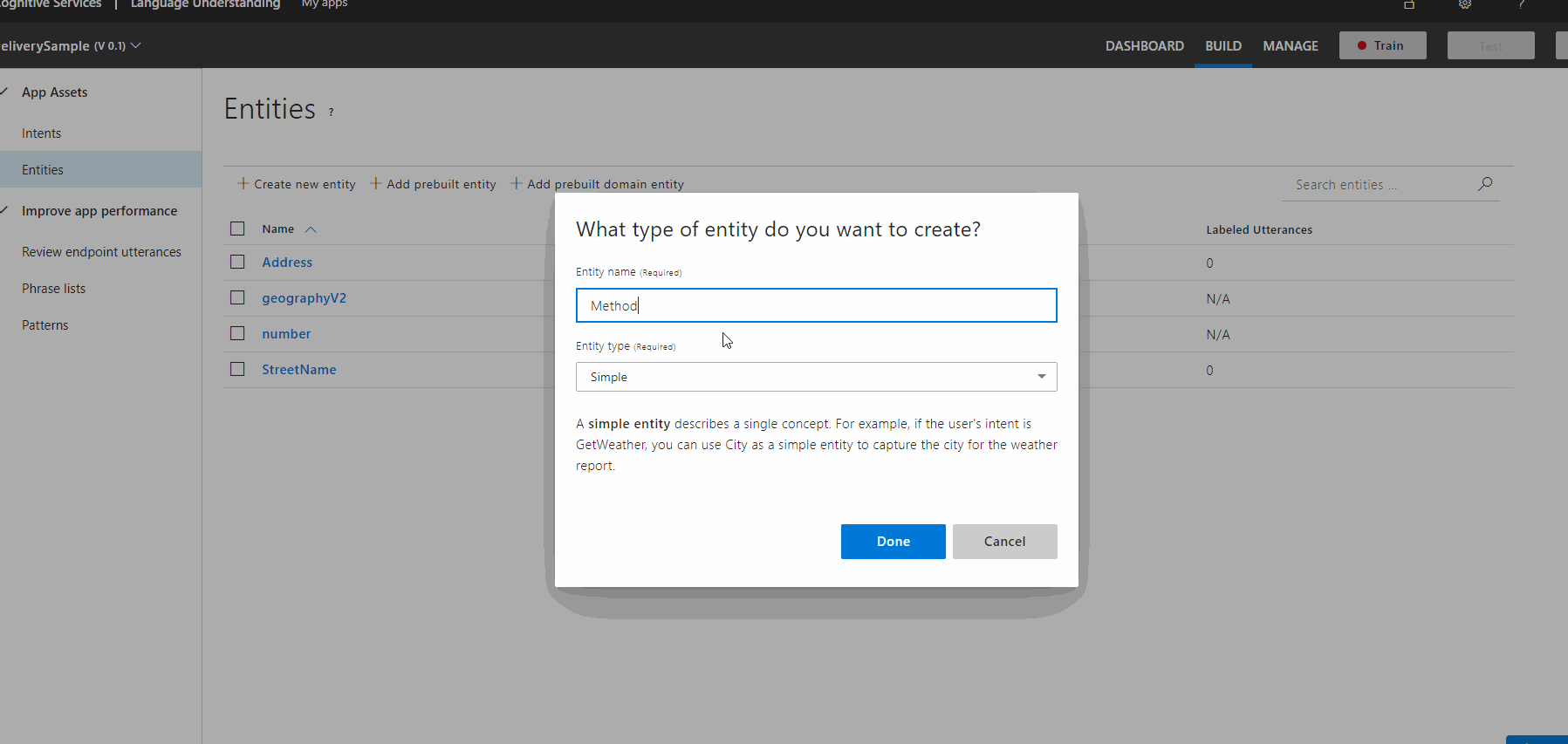The width and height of the screenshot is (1568, 744).
Task: Click Create new entity
Action: [x=297, y=184]
